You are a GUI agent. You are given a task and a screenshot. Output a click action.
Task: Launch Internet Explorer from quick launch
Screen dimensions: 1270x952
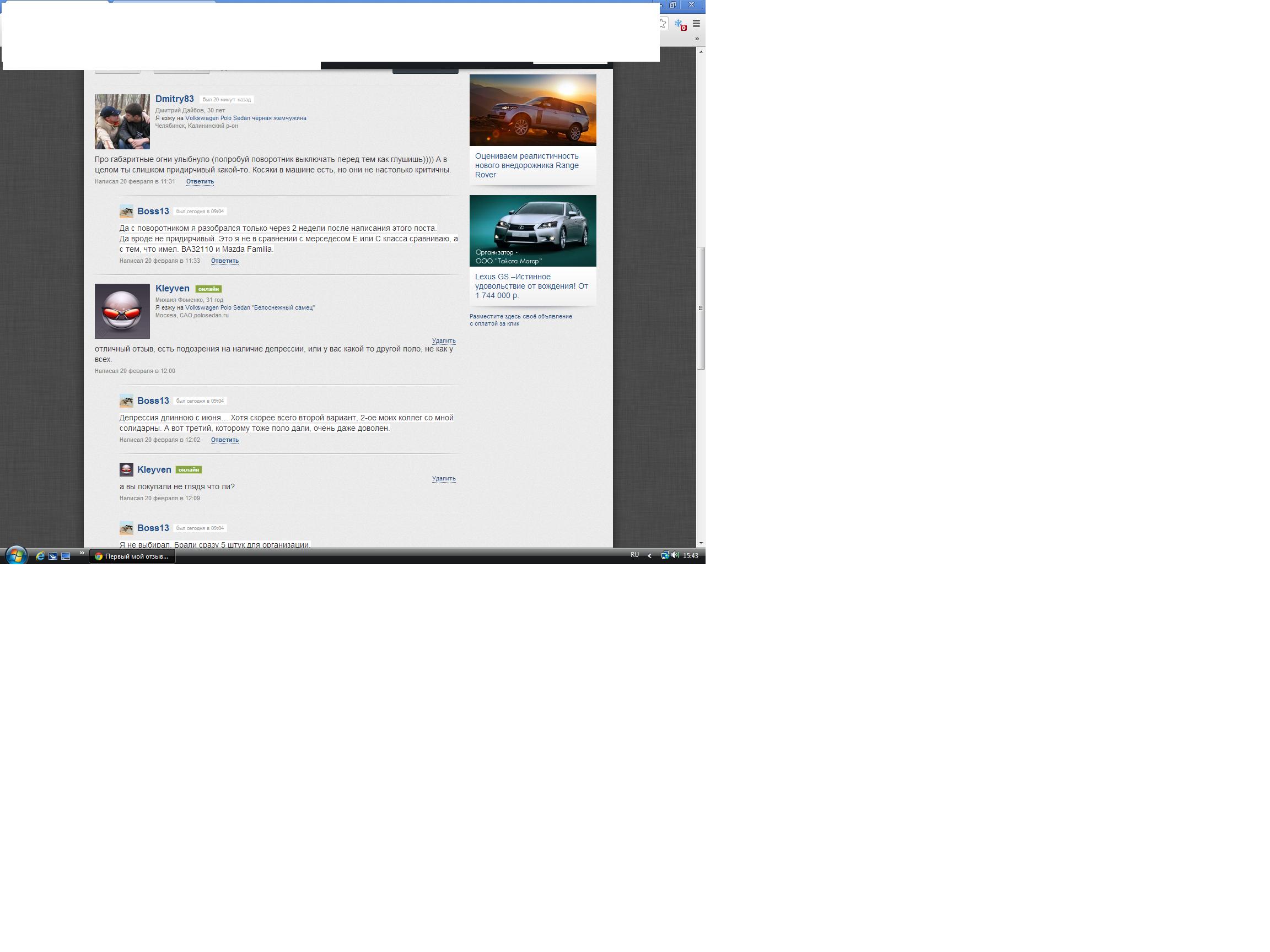(x=40, y=556)
